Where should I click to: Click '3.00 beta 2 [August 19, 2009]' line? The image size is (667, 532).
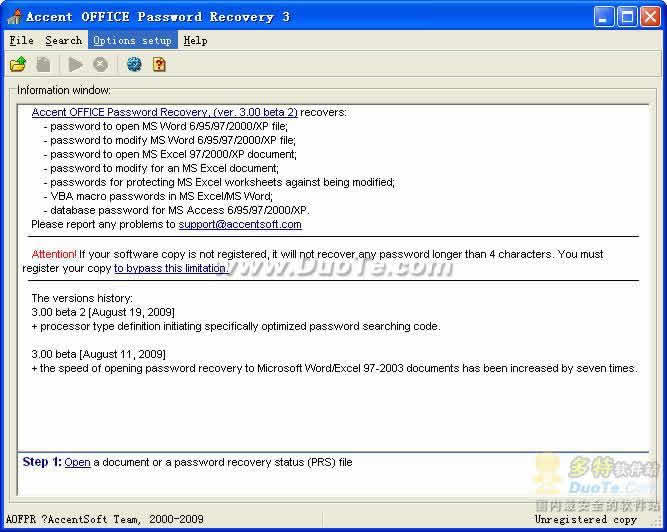click(103, 312)
